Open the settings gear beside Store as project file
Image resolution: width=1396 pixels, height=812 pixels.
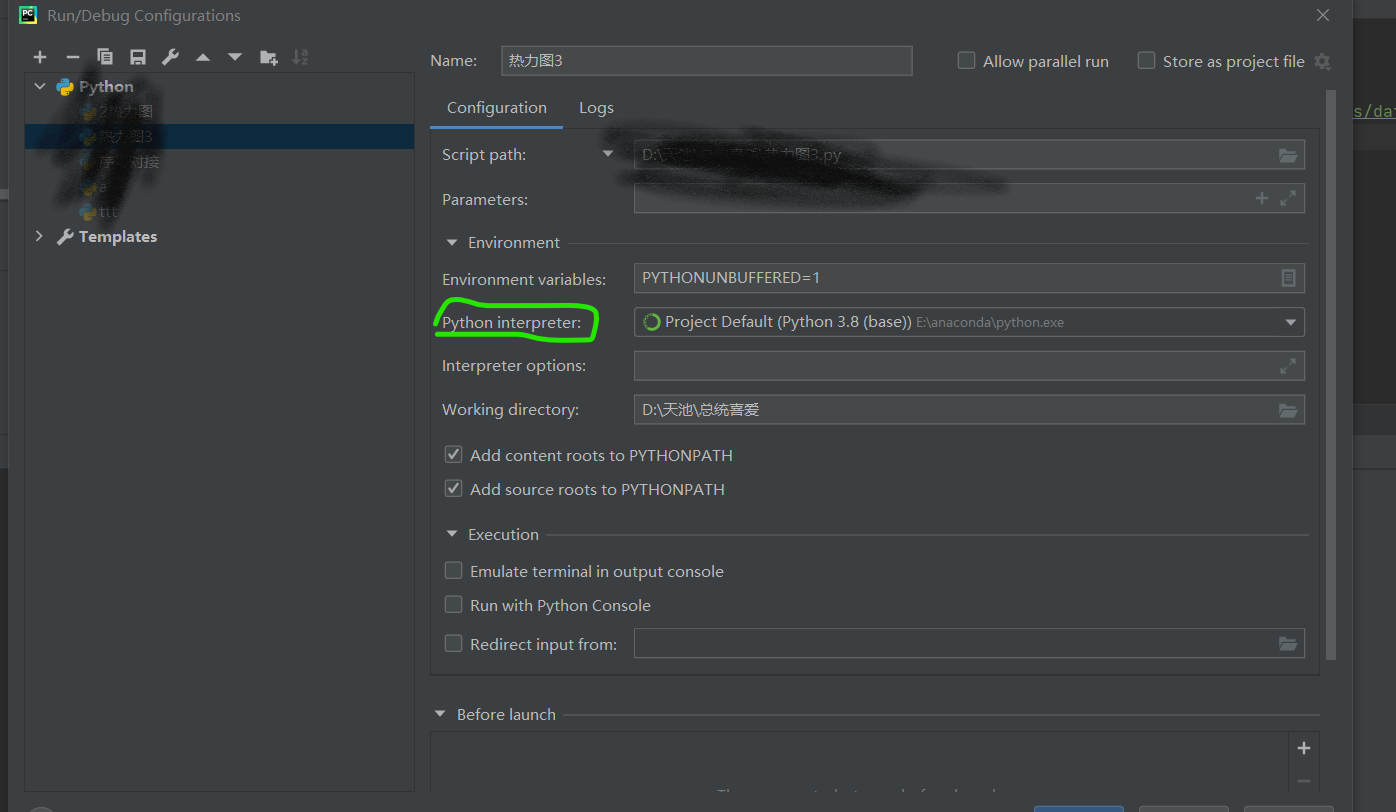(1322, 61)
